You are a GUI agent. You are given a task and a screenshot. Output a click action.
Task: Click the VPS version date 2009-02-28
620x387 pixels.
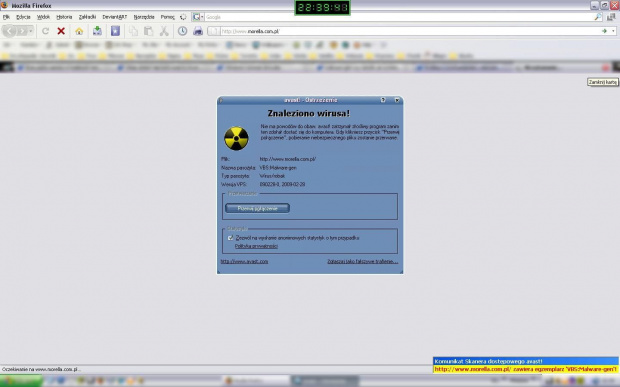pyautogui.click(x=293, y=184)
